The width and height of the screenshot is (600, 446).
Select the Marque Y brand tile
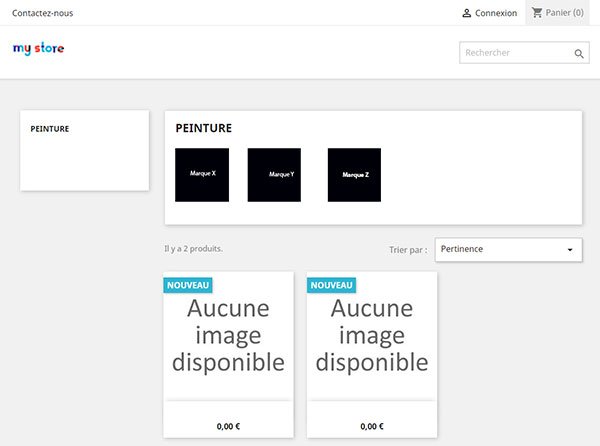click(x=274, y=175)
